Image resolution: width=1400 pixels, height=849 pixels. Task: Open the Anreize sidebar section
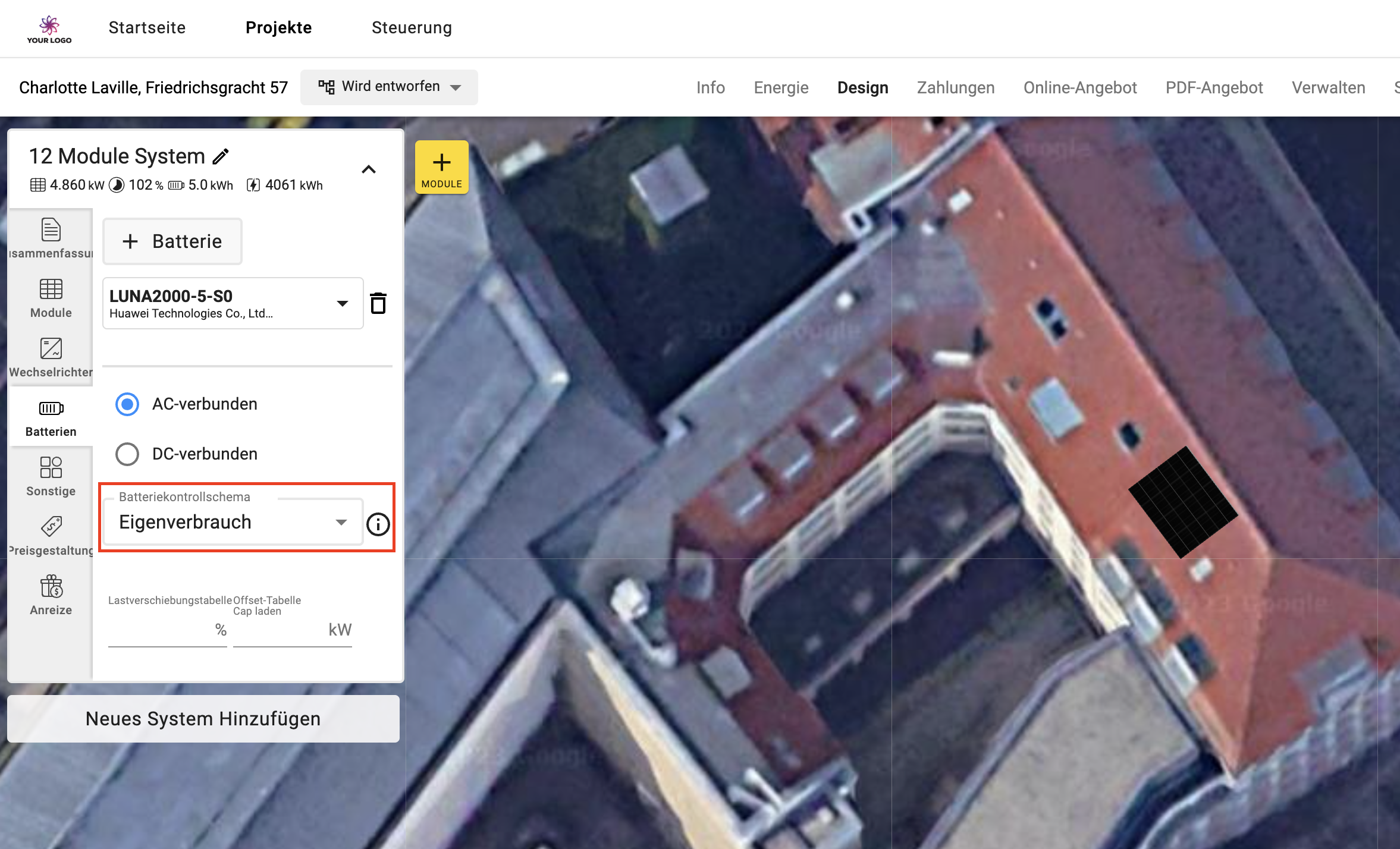click(x=51, y=596)
